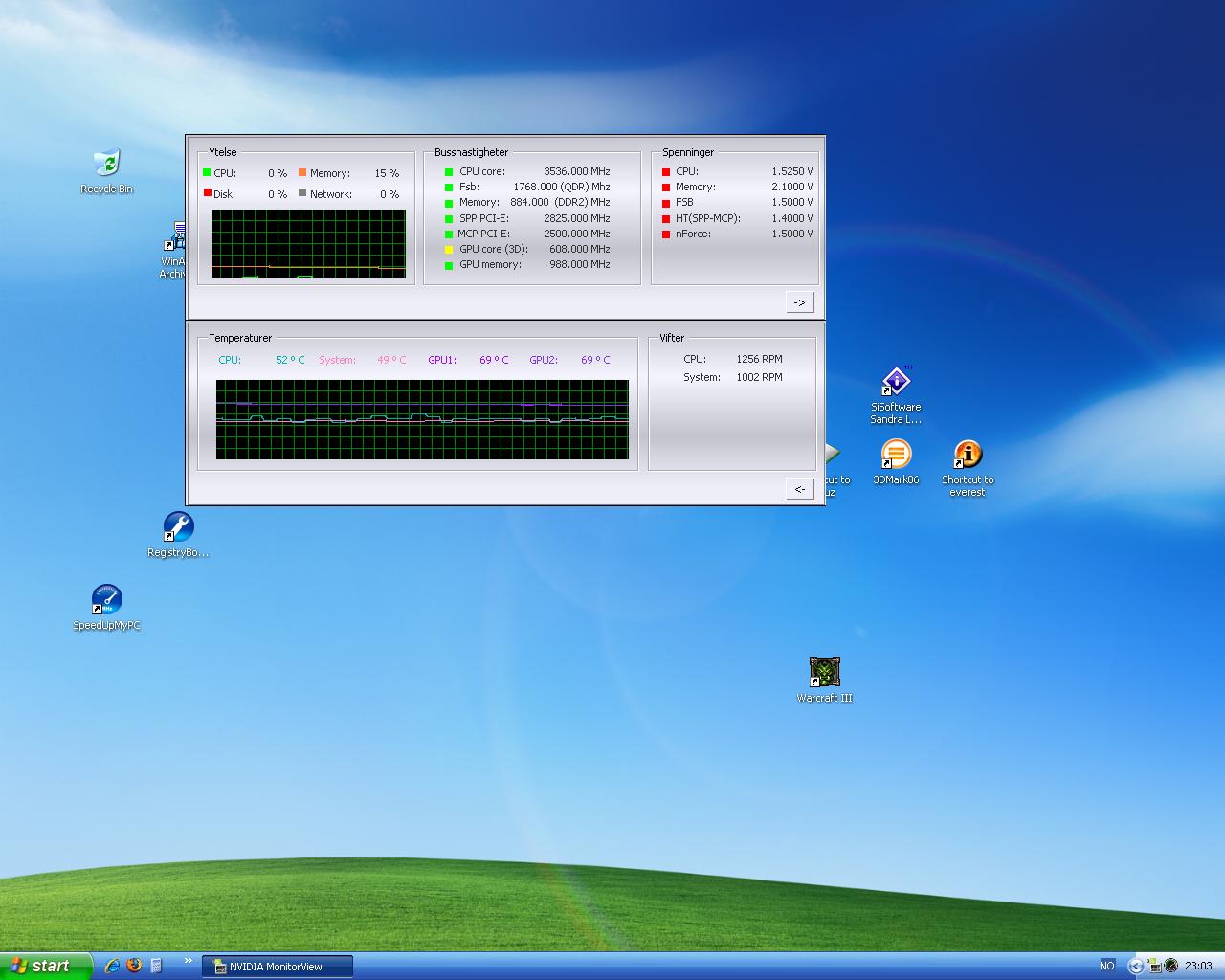Click the SPP PCI-E 2825.000 MHz value
This screenshot has height=980, width=1225.
pos(576,218)
